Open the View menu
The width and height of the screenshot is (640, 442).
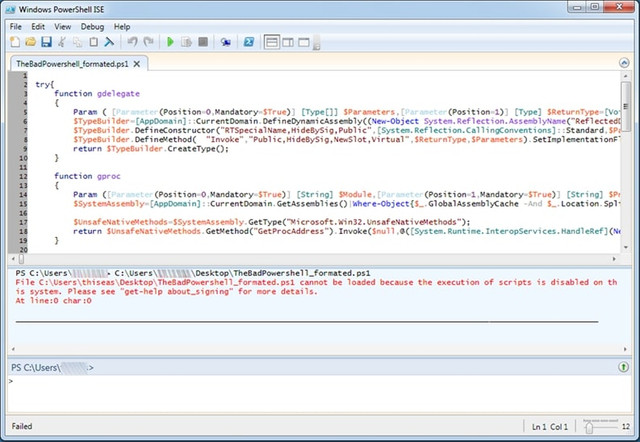63,25
